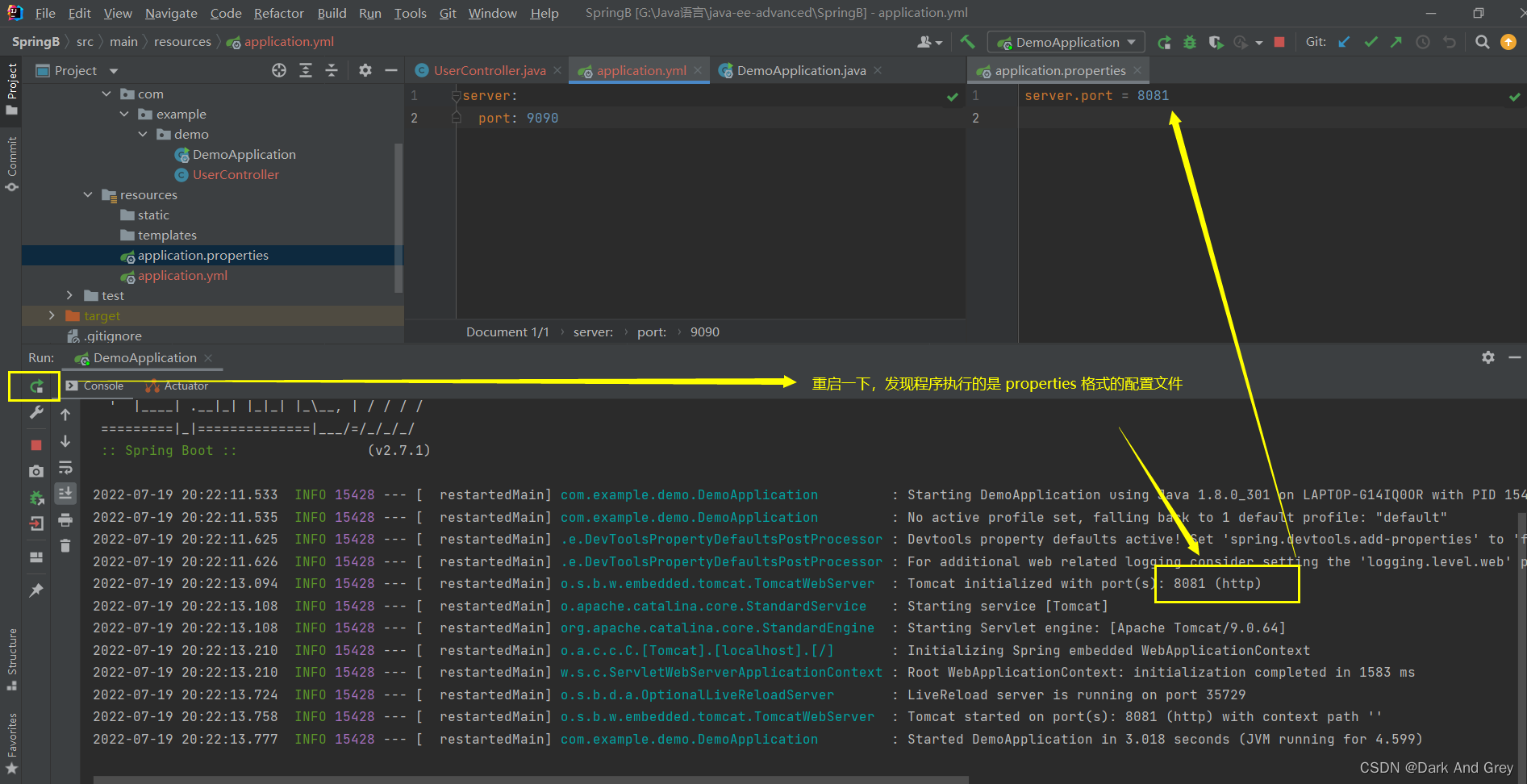Update project via the blue Git arrow
The height and width of the screenshot is (784, 1527).
pos(1344,42)
